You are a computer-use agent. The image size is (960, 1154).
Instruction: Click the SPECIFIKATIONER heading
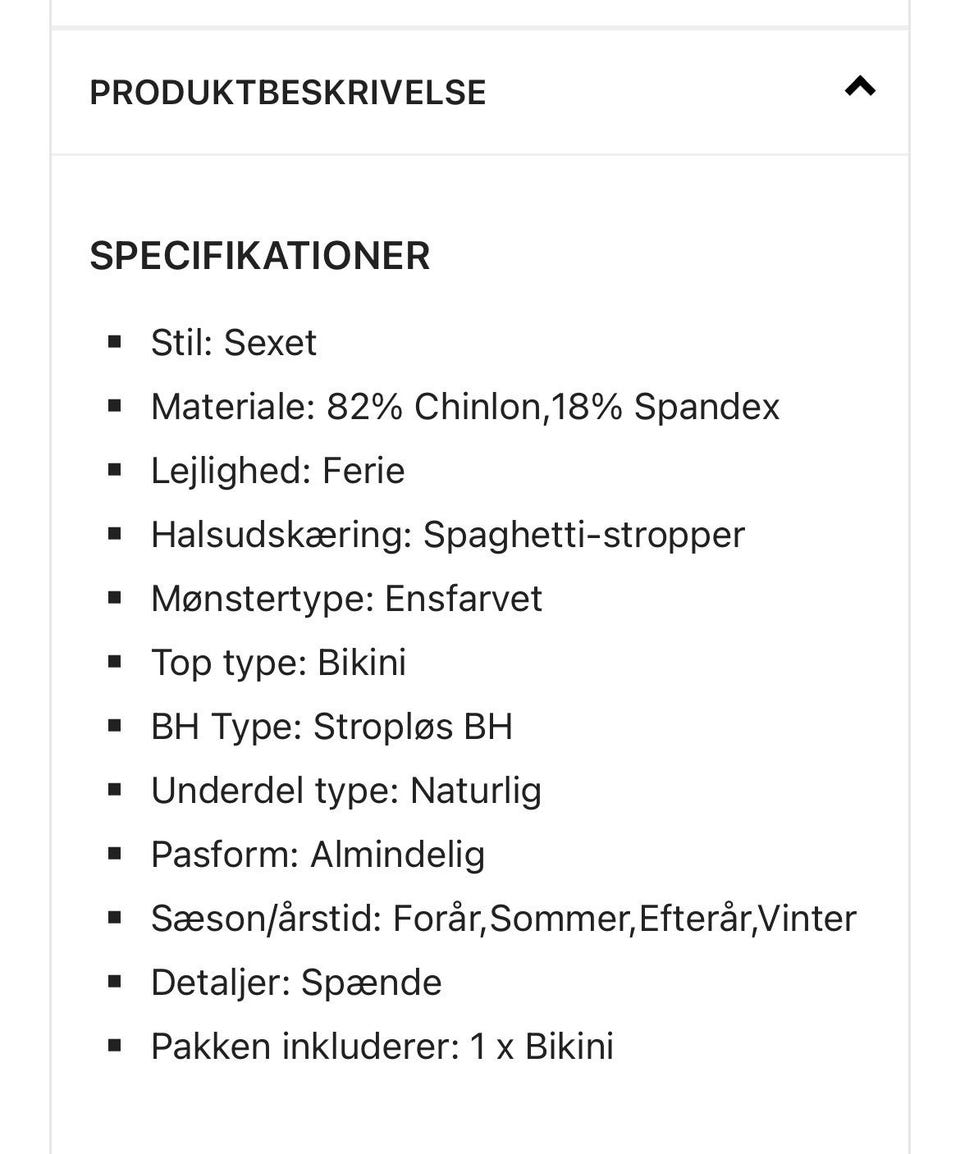click(259, 257)
